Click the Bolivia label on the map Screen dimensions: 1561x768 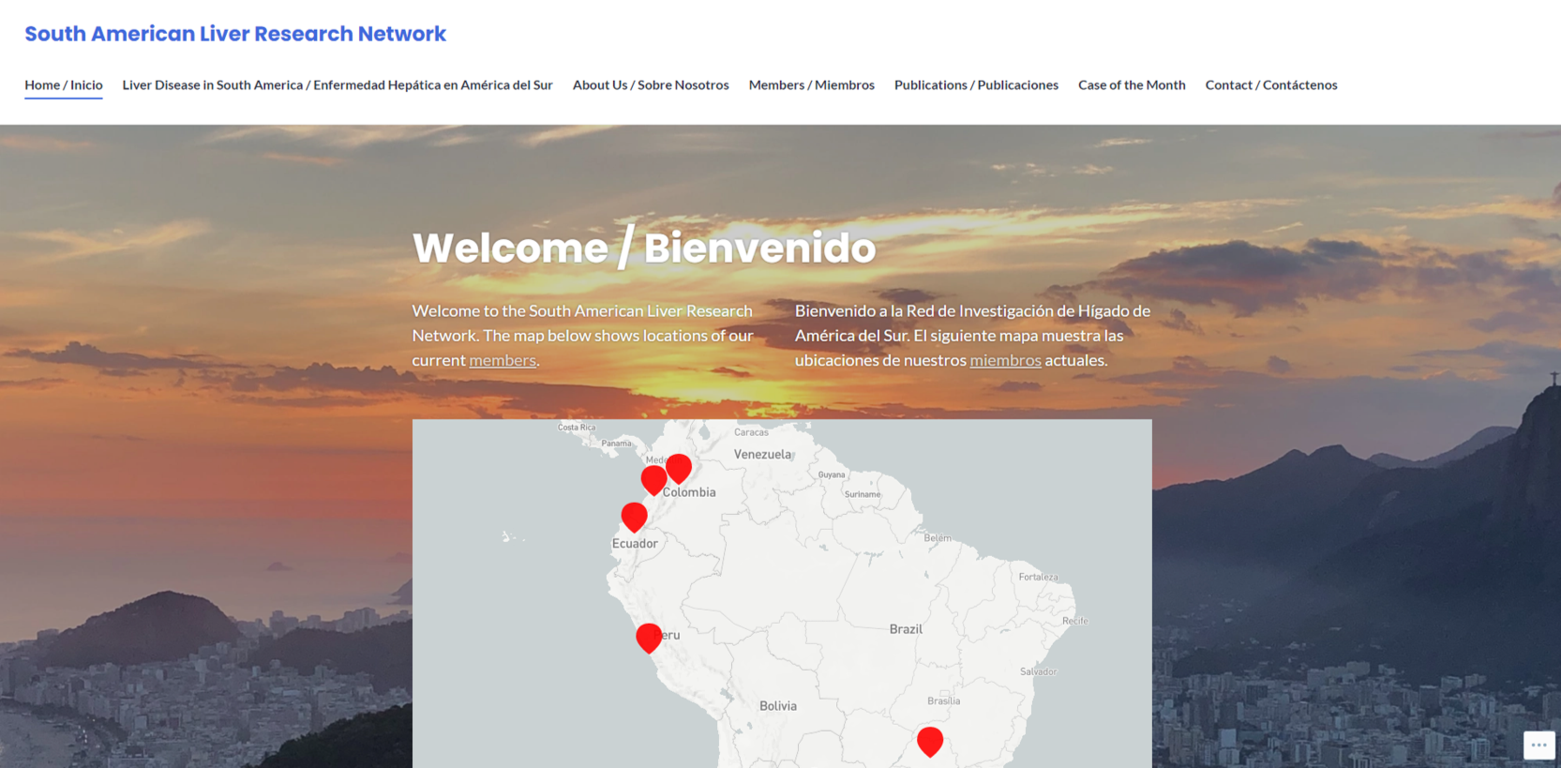coord(778,706)
